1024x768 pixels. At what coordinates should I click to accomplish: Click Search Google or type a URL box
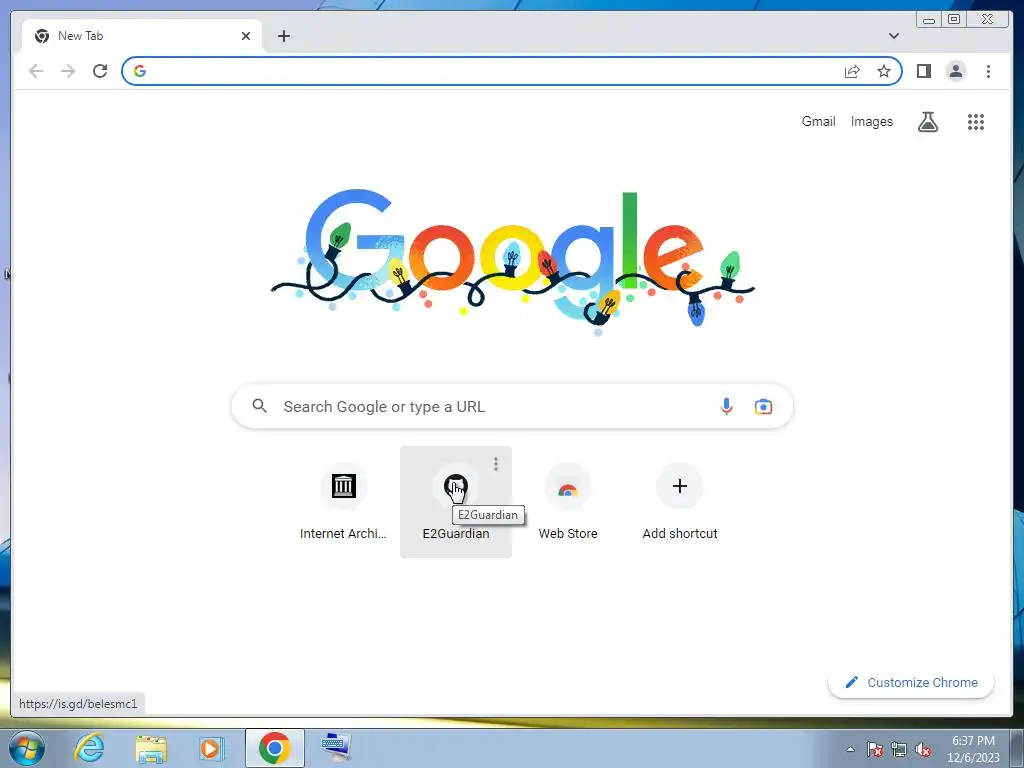point(512,406)
